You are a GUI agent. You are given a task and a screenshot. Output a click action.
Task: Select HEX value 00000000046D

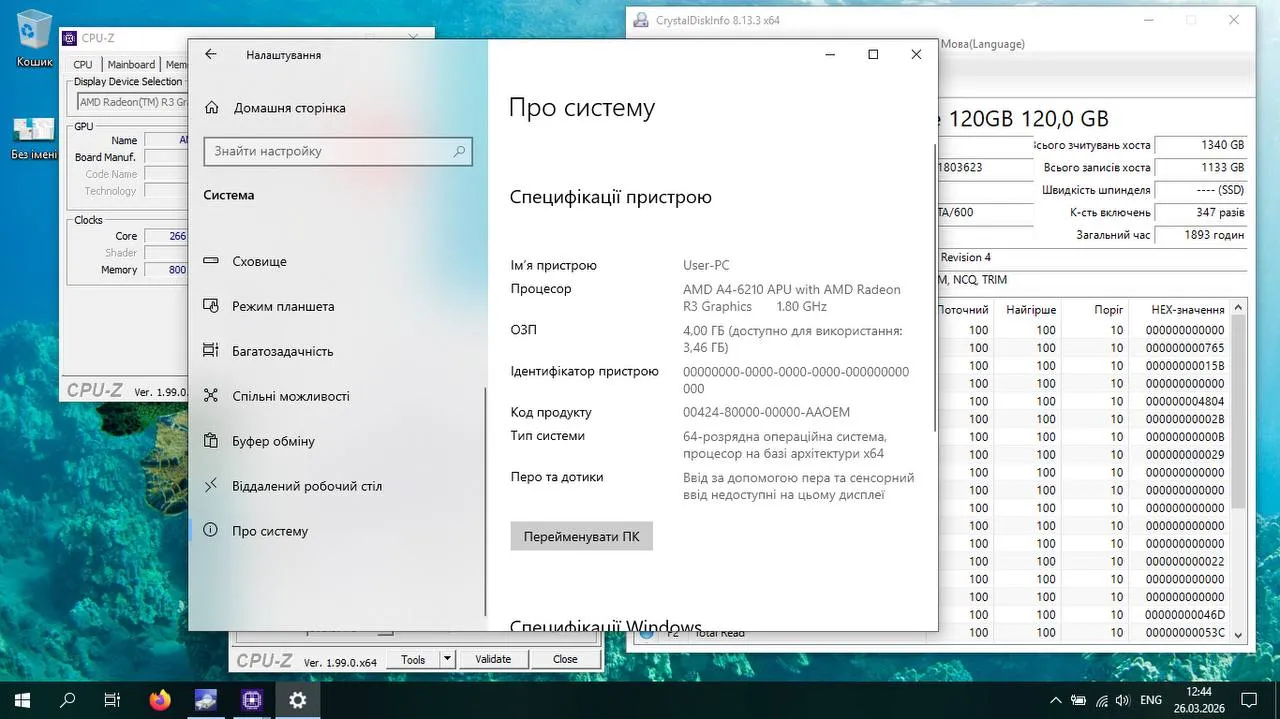[1185, 614]
